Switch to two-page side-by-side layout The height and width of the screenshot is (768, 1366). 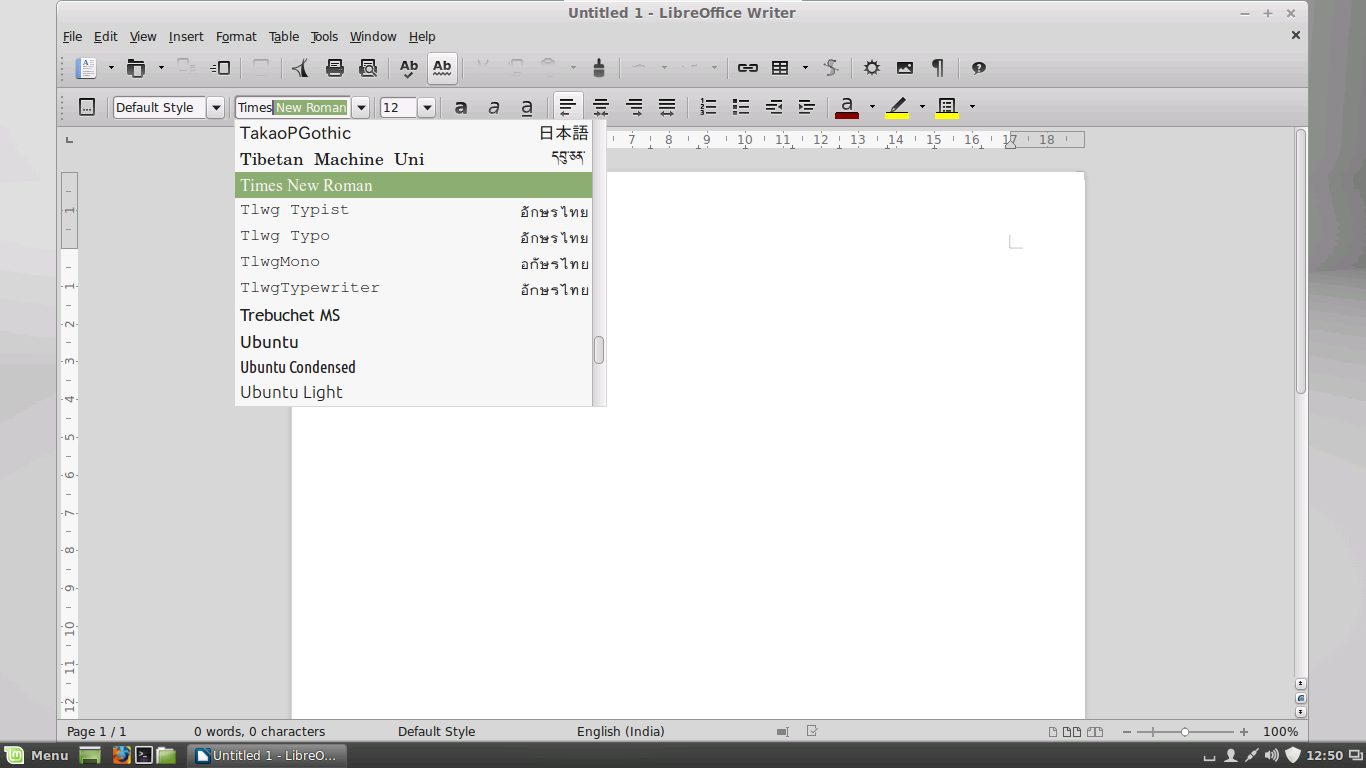pos(1072,732)
